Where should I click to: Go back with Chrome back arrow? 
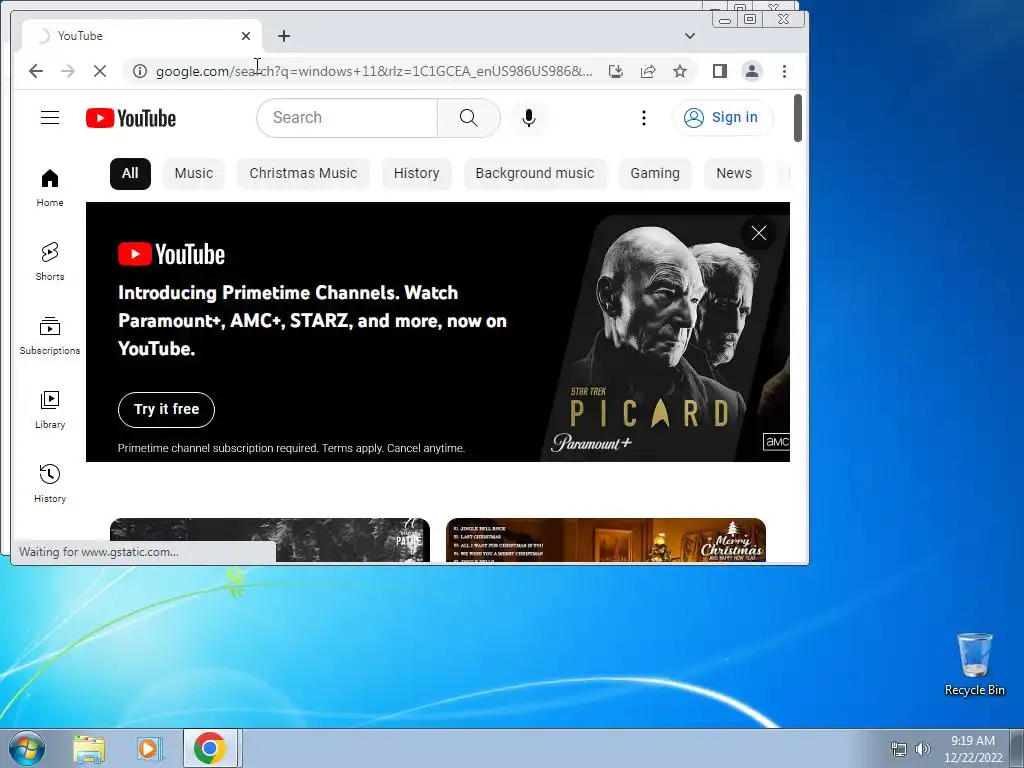36,71
